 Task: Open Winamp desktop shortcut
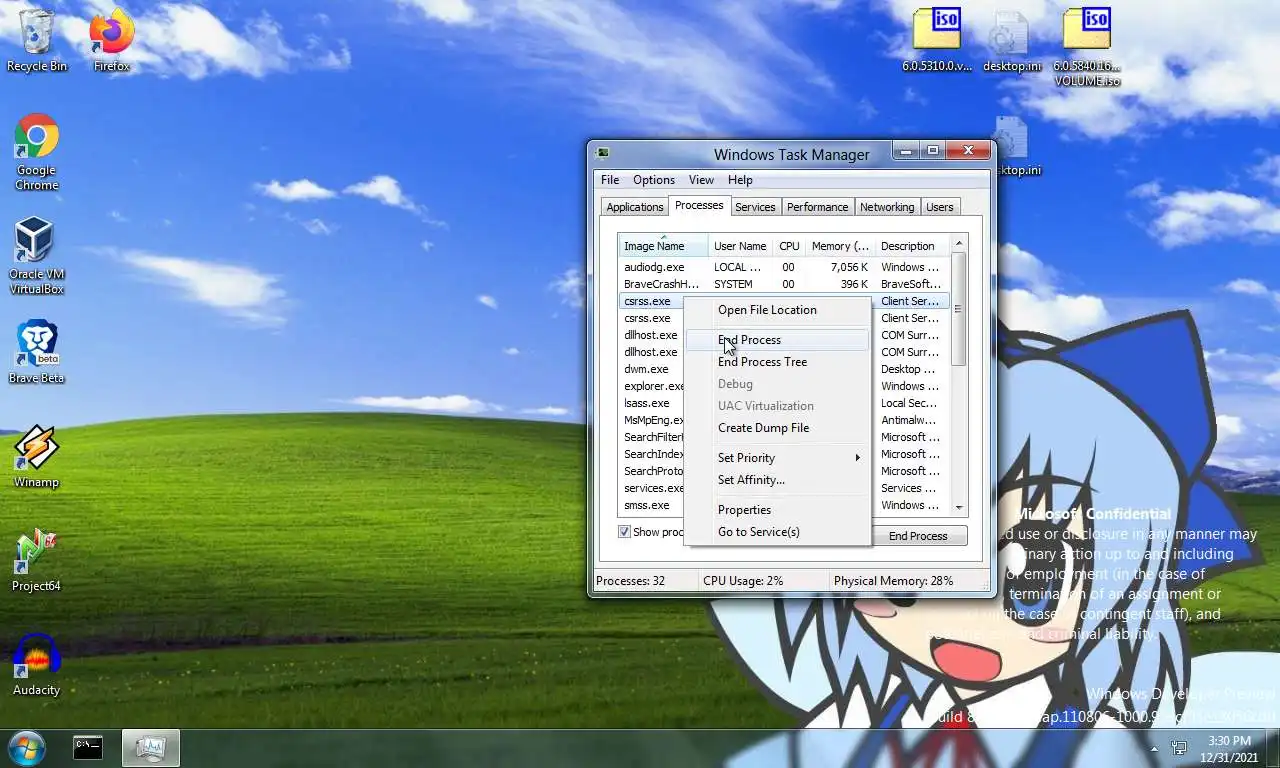tap(37, 457)
